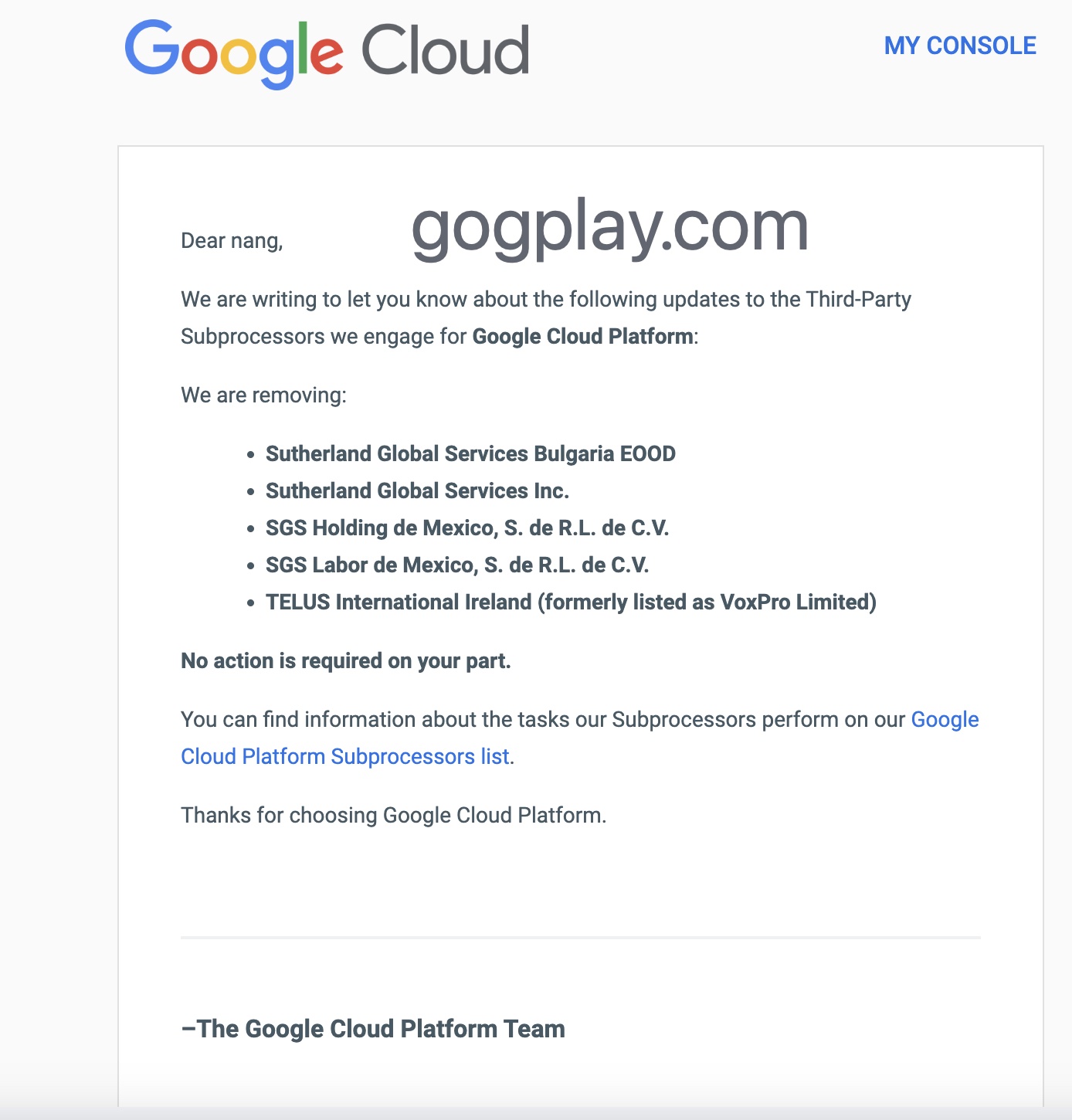The height and width of the screenshot is (1120, 1072).
Task: Click the 'We are removing:' text
Action: click(263, 395)
